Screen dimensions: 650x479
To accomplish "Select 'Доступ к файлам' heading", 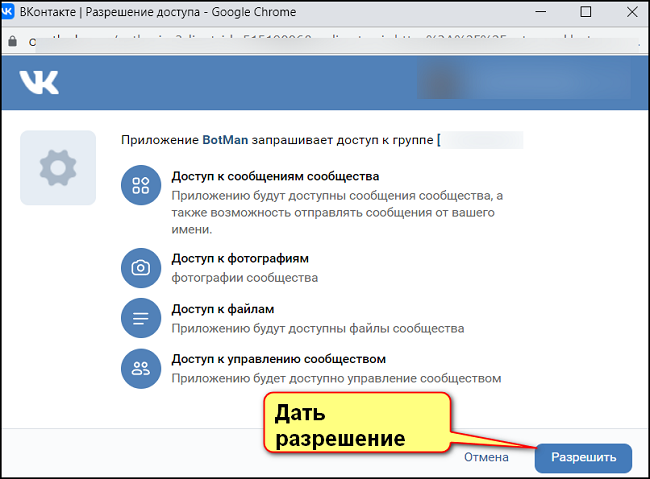I will click(x=223, y=309).
